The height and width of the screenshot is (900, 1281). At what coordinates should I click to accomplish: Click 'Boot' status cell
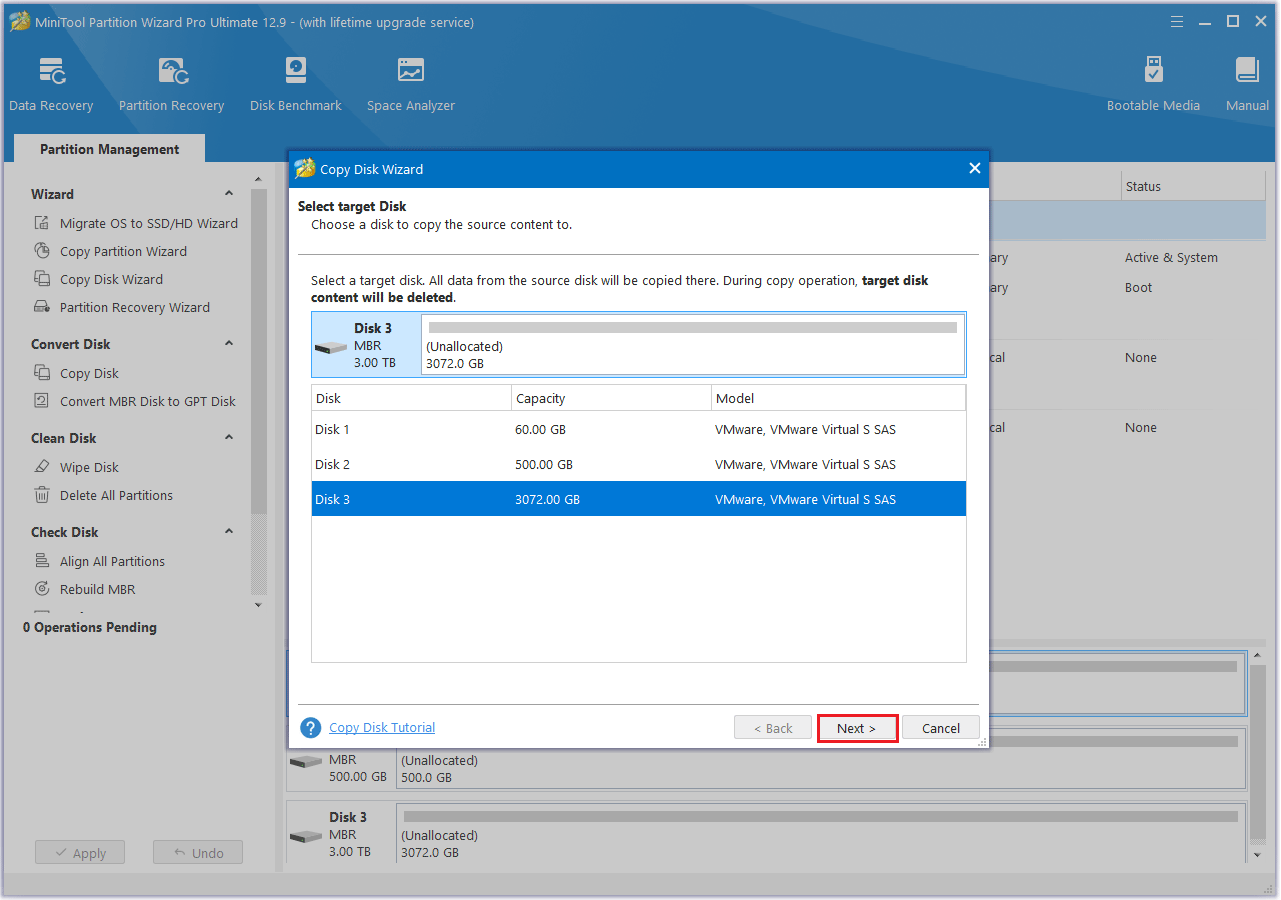click(1138, 287)
